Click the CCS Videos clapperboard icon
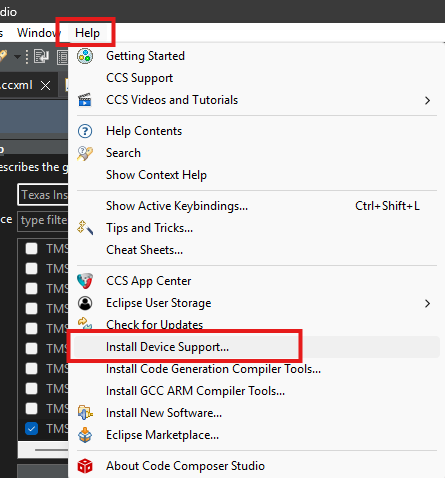445x478 pixels. pos(85,100)
